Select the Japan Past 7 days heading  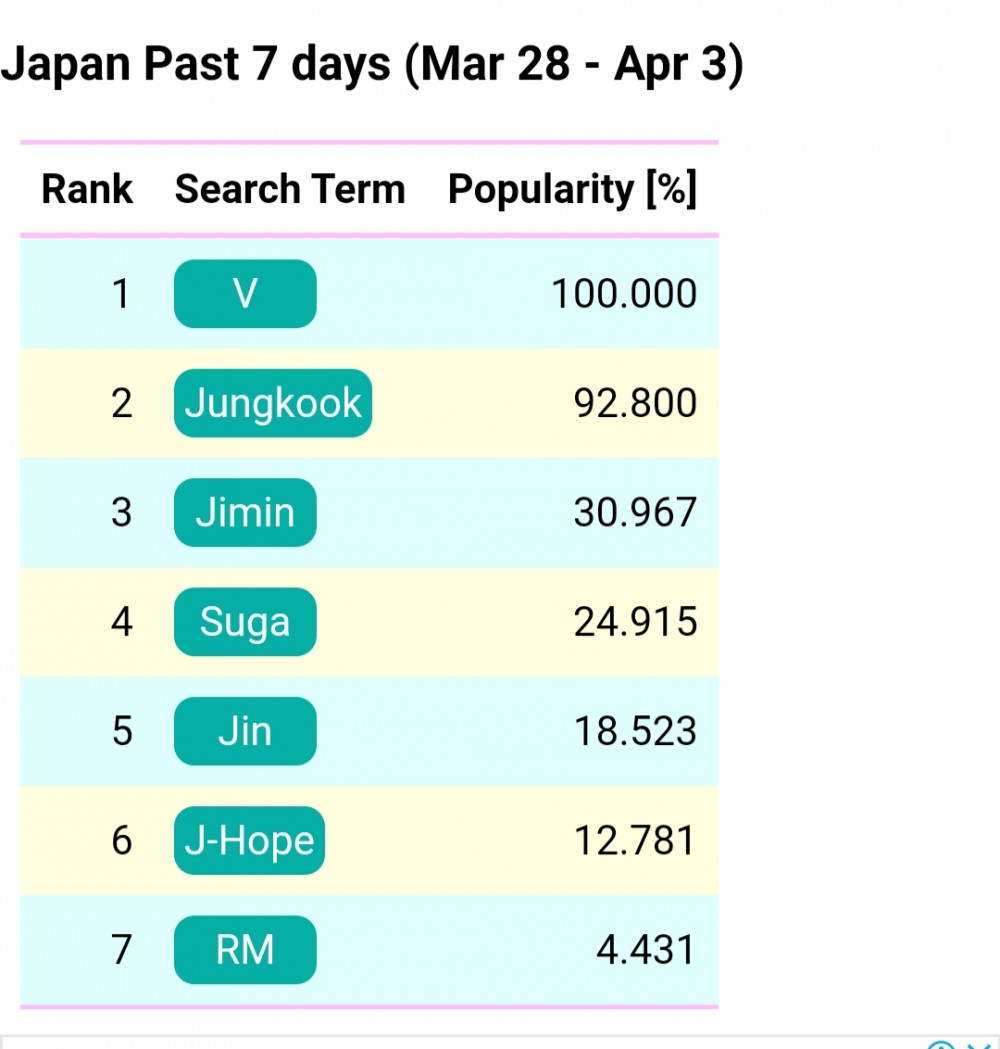(372, 65)
